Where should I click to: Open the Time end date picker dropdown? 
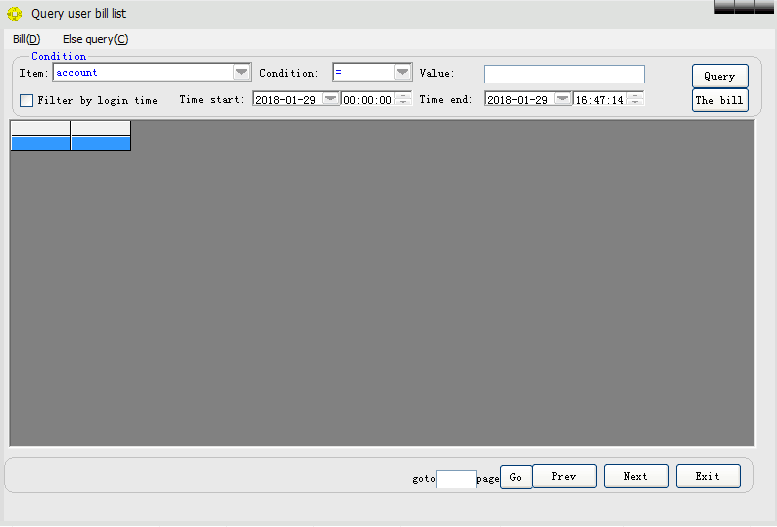[562, 99]
